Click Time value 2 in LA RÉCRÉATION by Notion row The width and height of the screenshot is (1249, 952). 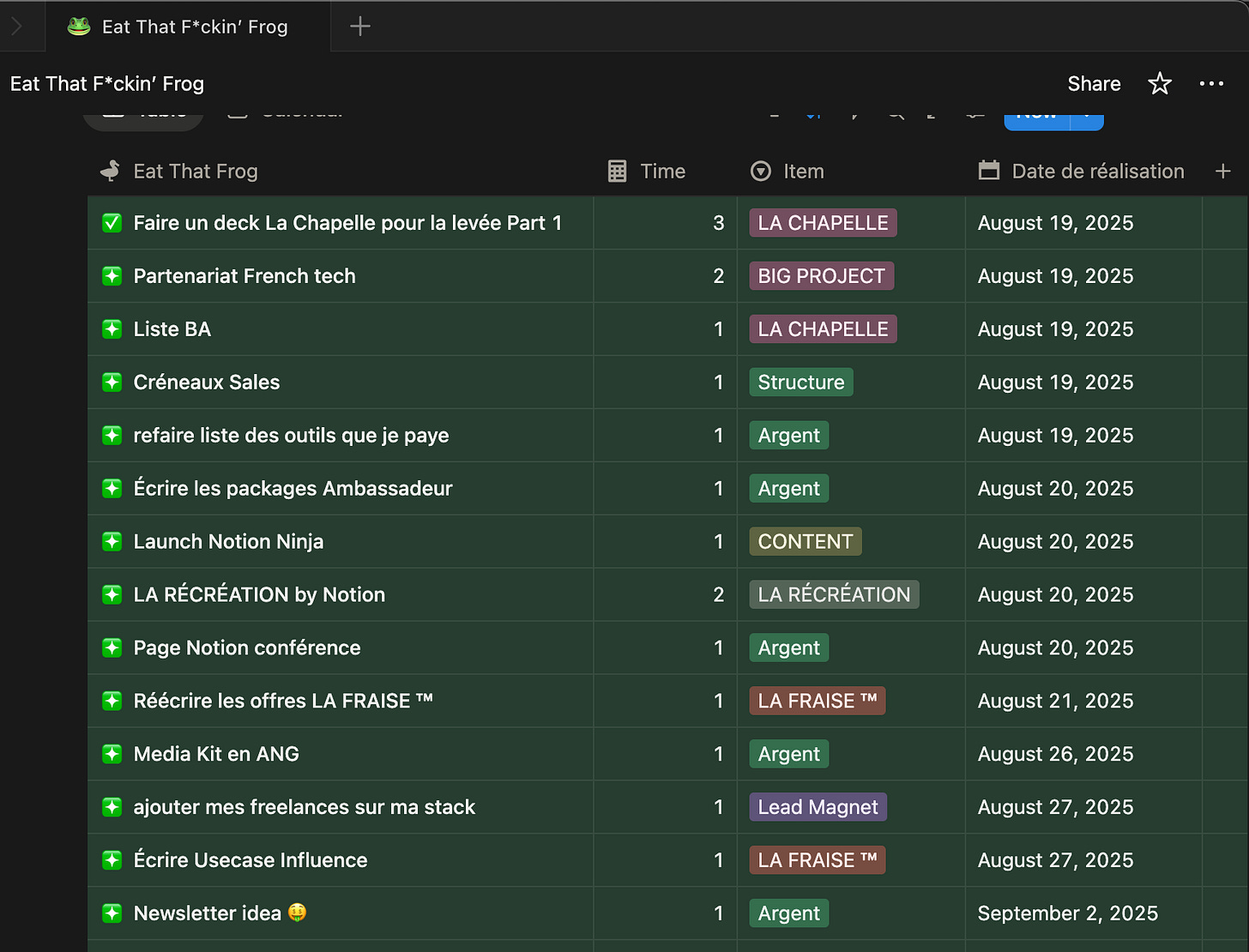pos(719,595)
